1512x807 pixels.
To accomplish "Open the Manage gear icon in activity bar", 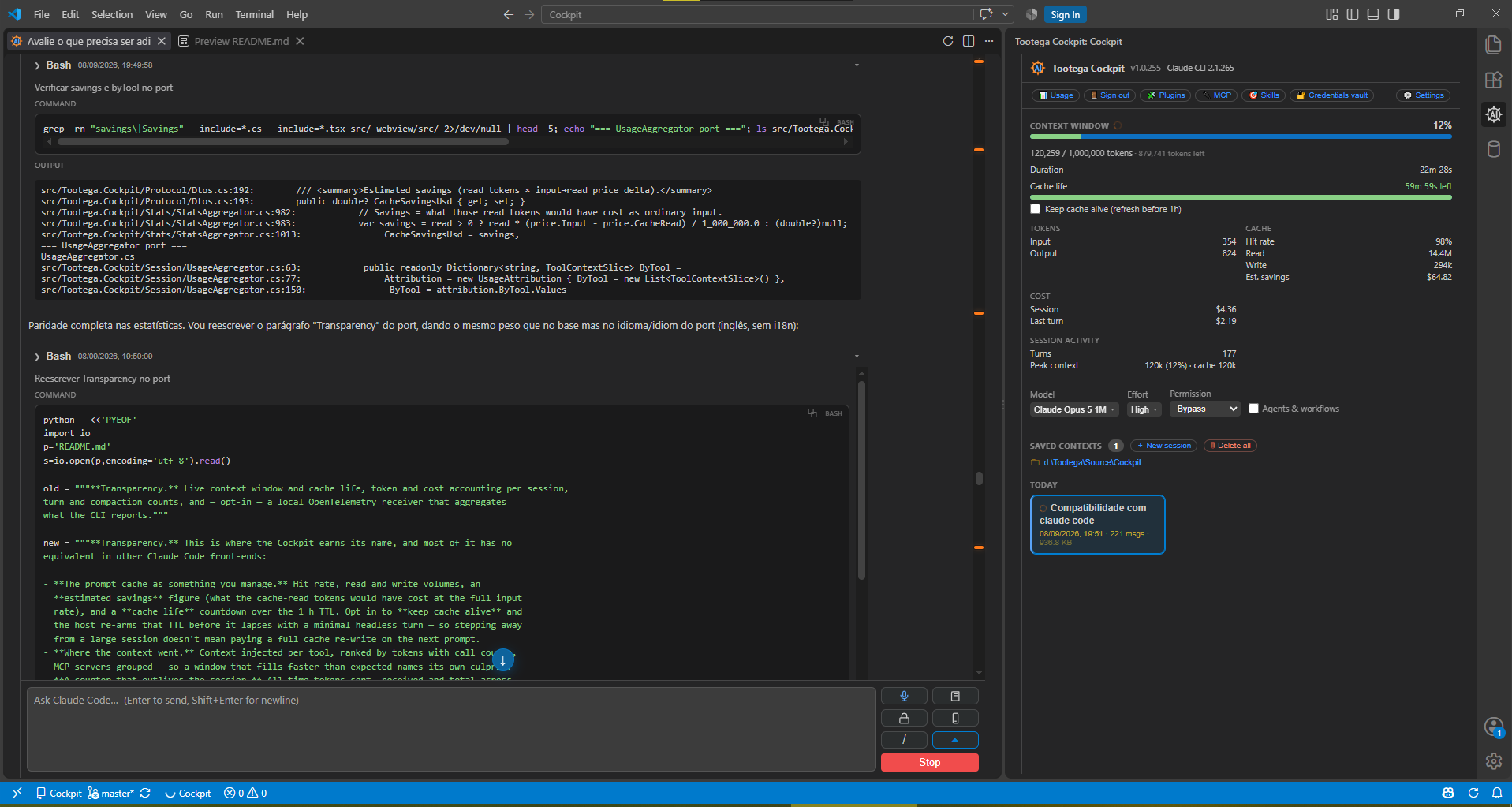I will (1494, 761).
